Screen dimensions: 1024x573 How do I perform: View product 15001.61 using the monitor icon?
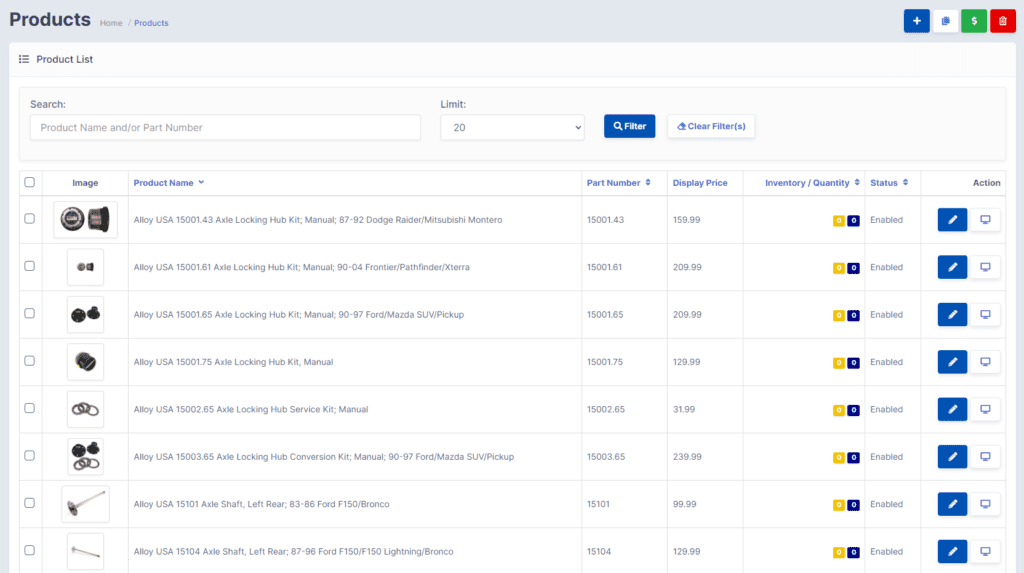(985, 267)
